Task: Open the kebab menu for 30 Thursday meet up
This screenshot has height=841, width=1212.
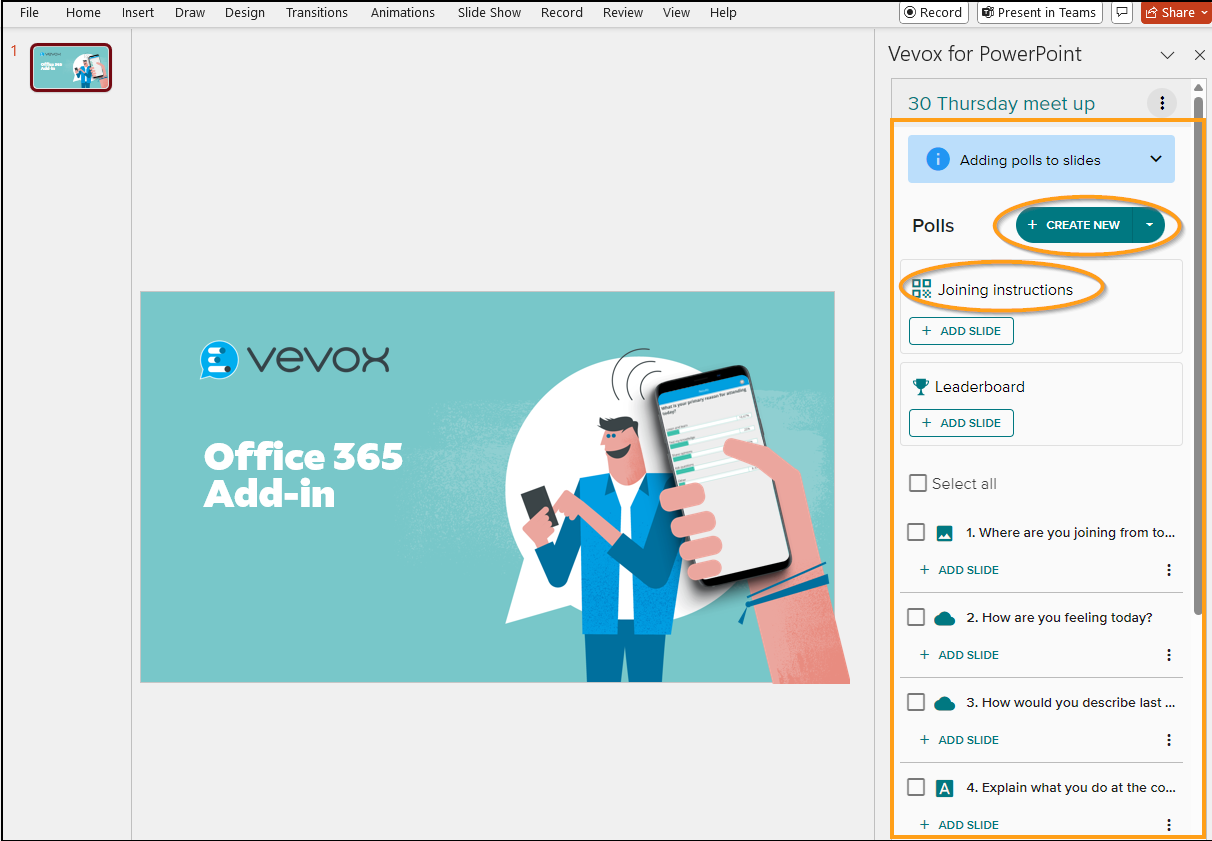Action: coord(1161,102)
